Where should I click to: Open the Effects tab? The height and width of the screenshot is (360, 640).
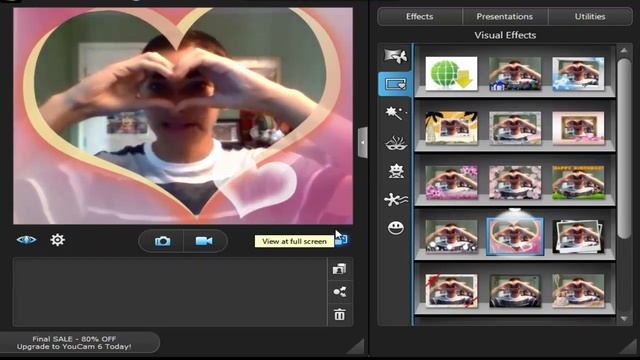coord(420,17)
